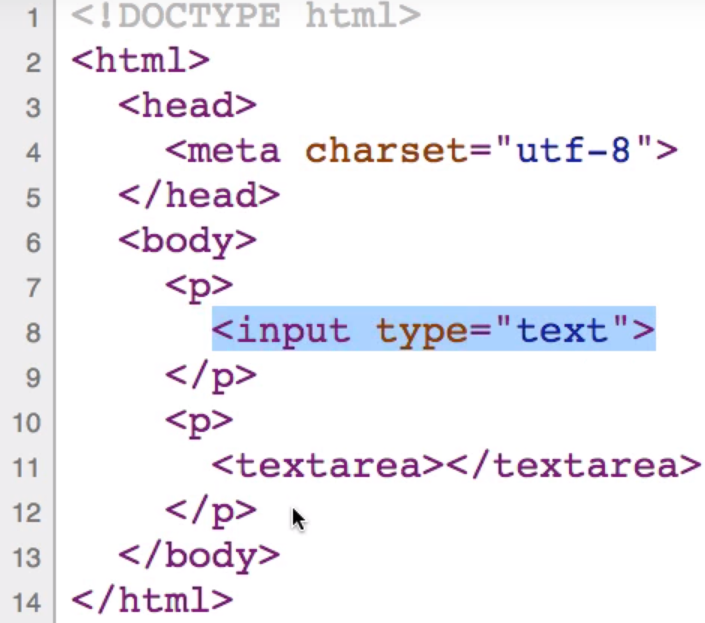Click line number 12 in the gutter
The height and width of the screenshot is (623, 705).
tap(27, 513)
